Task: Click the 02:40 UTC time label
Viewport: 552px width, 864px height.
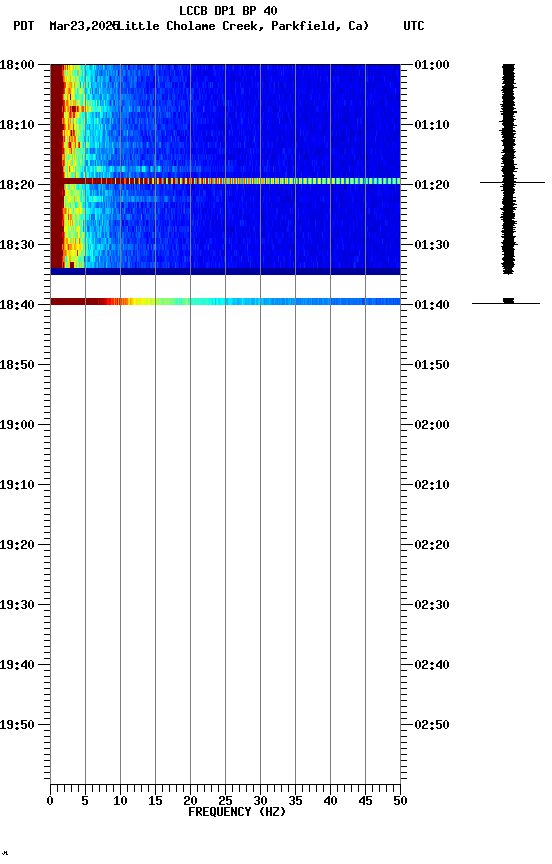Action: (432, 665)
